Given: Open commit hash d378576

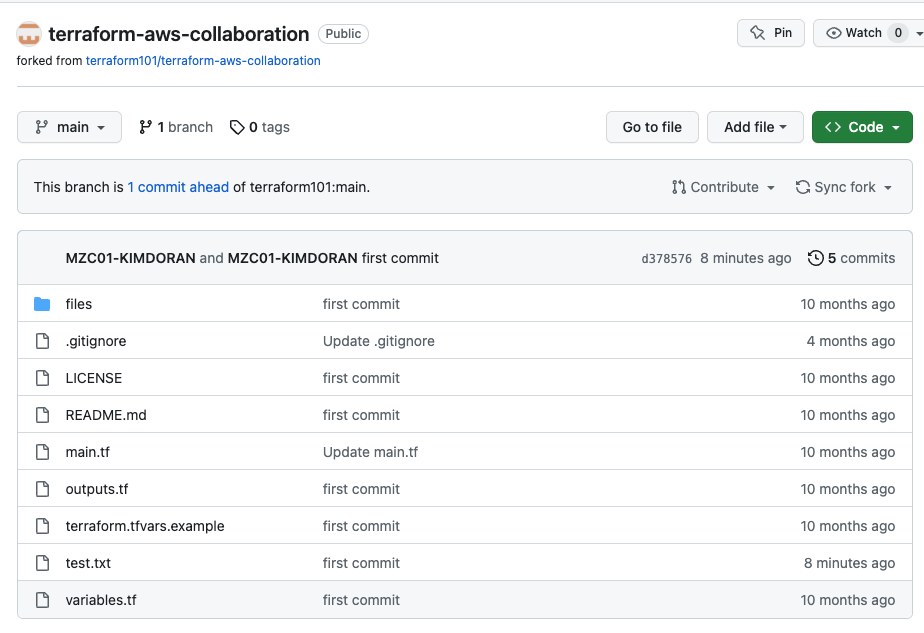Looking at the screenshot, I should click(666, 259).
